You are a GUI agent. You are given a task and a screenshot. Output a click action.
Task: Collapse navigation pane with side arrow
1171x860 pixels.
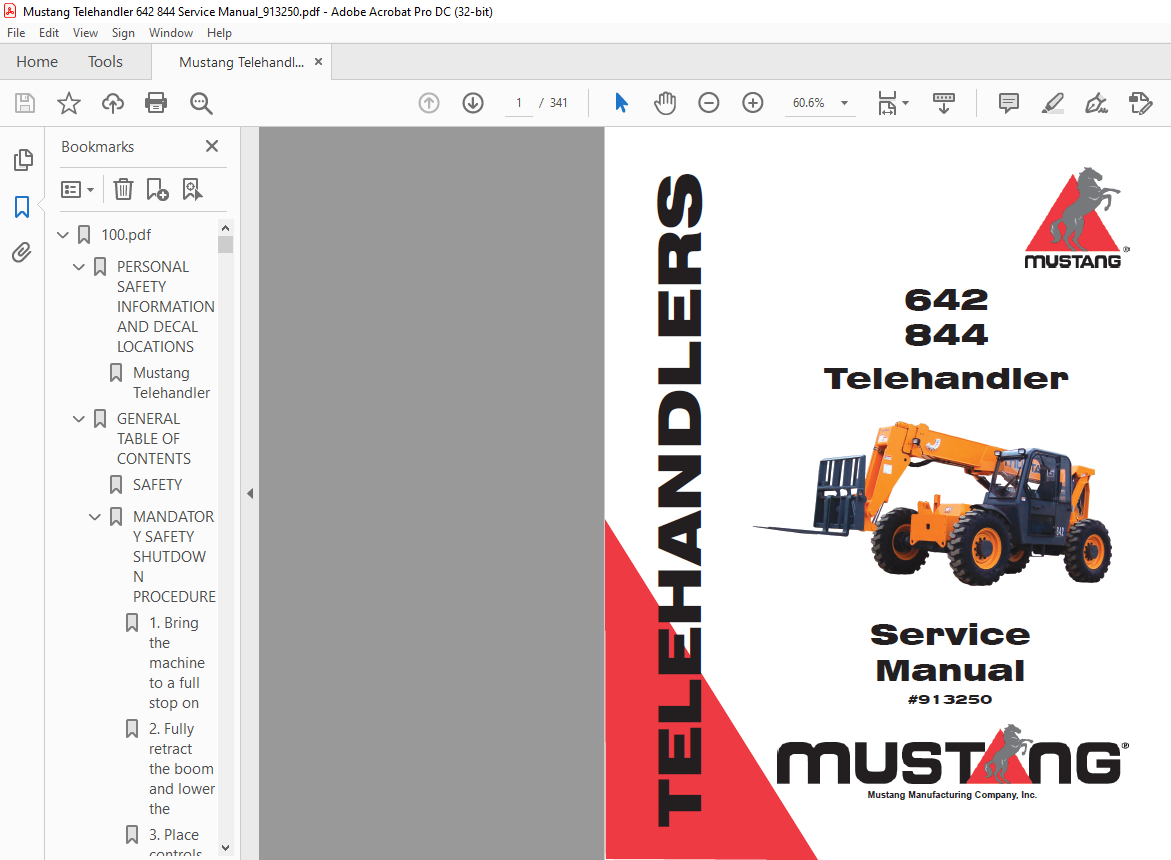click(x=250, y=493)
